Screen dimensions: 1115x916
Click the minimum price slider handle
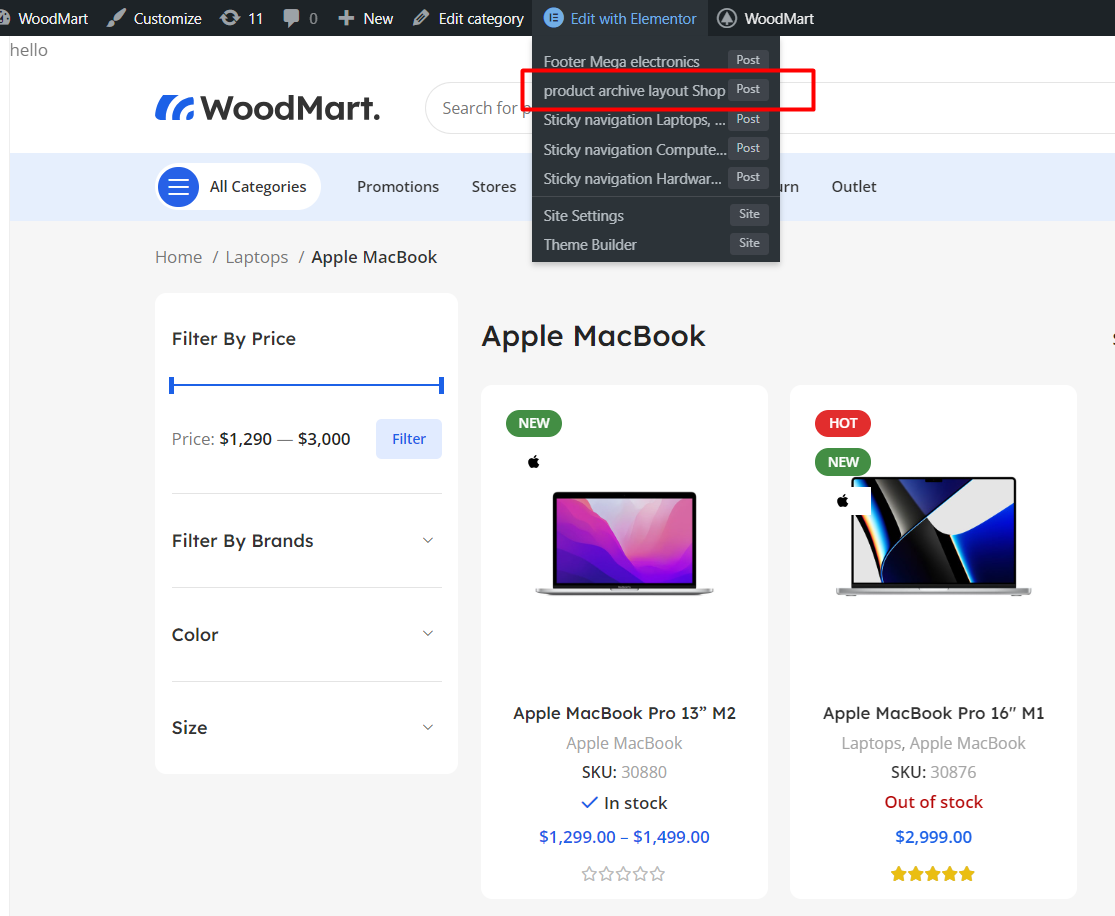pyautogui.click(x=171, y=385)
